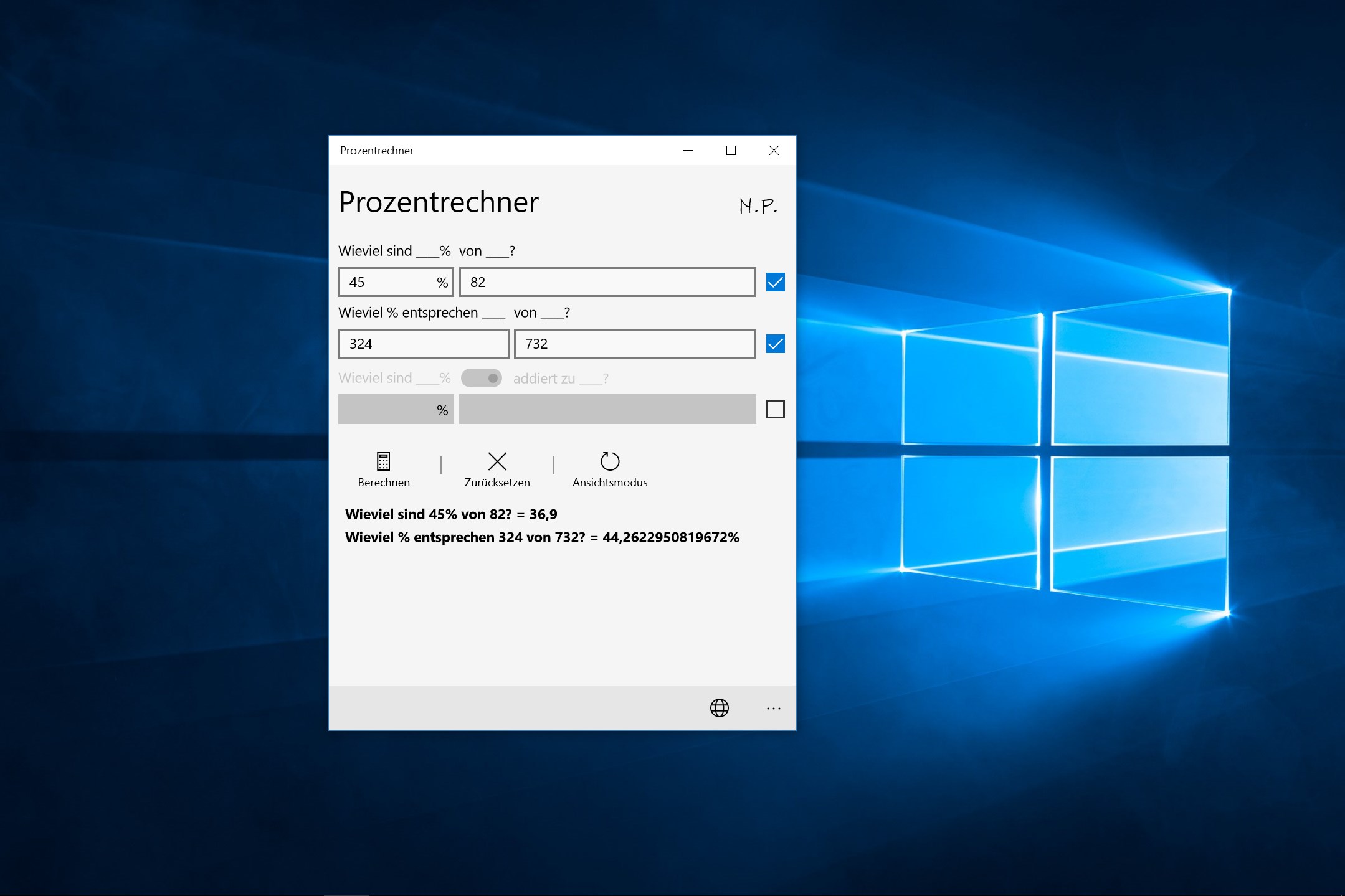Image resolution: width=1345 pixels, height=896 pixels.
Task: Close the Prozentrechner window
Action: coord(774,151)
